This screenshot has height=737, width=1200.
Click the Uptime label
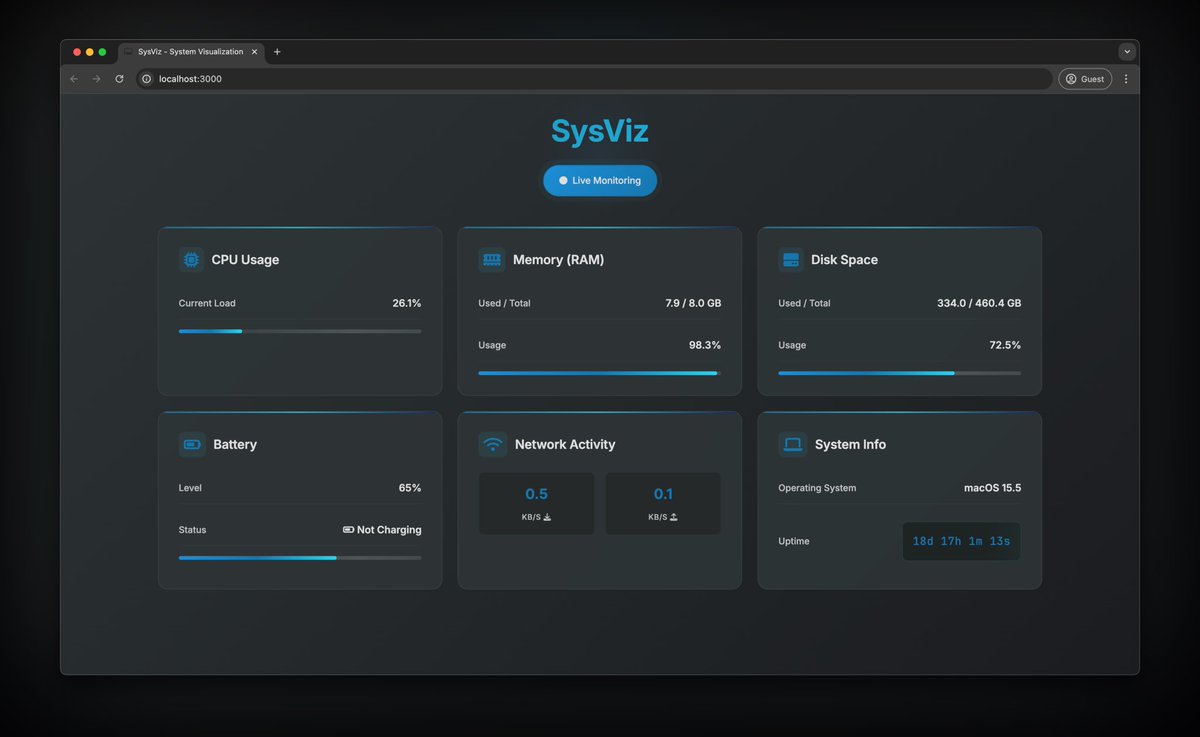click(794, 541)
